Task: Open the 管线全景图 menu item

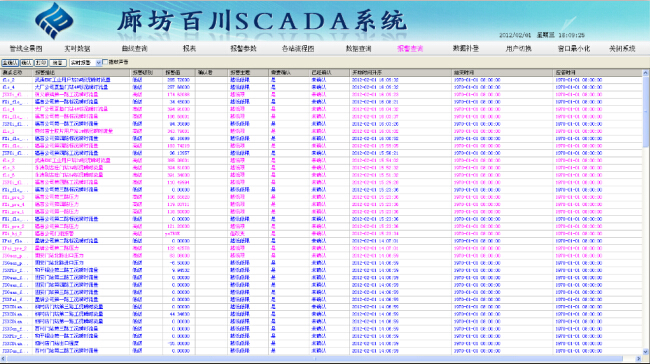Action: [x=26, y=49]
